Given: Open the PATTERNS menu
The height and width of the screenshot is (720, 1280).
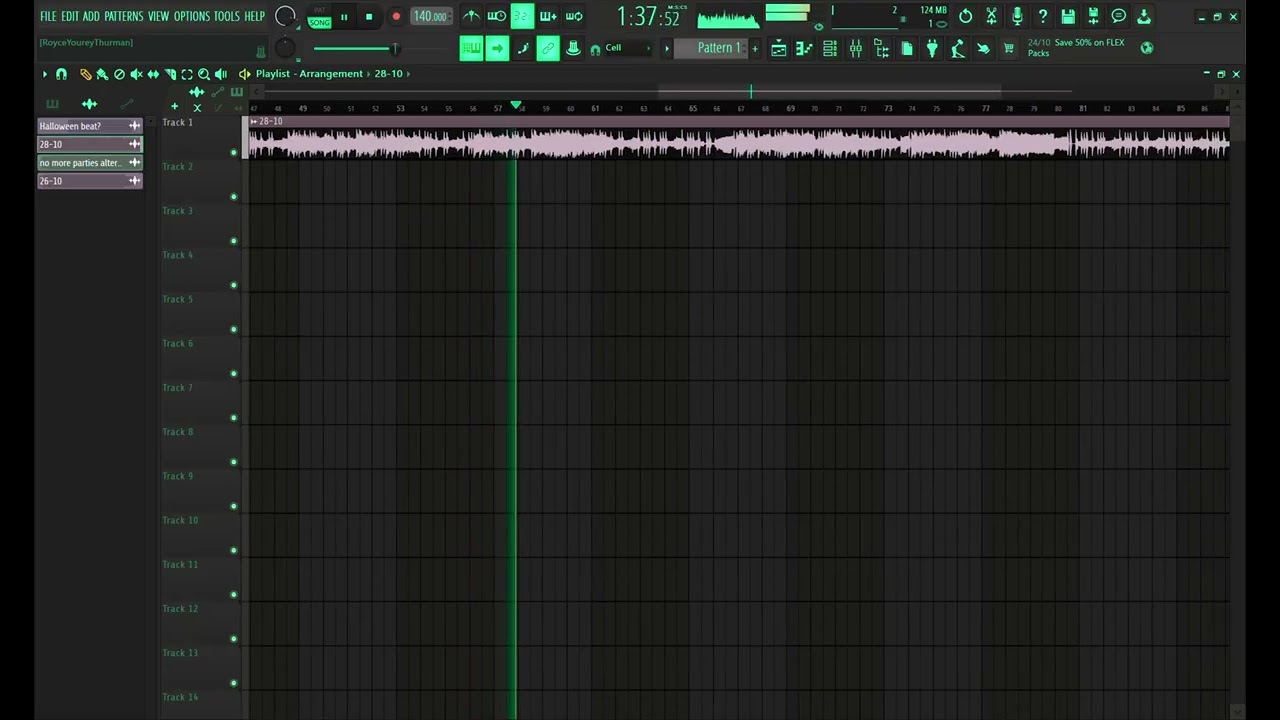Looking at the screenshot, I should [x=124, y=16].
